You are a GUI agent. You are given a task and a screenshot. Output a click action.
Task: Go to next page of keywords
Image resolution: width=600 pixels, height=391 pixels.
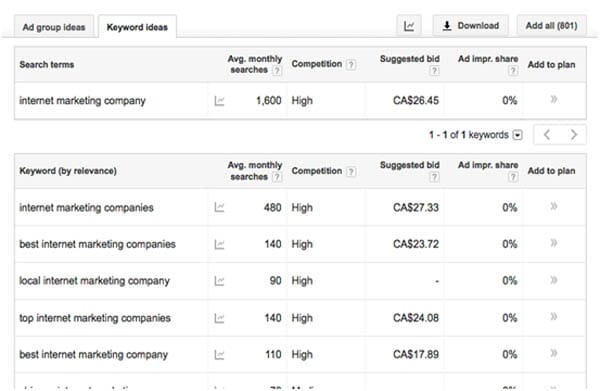573,135
